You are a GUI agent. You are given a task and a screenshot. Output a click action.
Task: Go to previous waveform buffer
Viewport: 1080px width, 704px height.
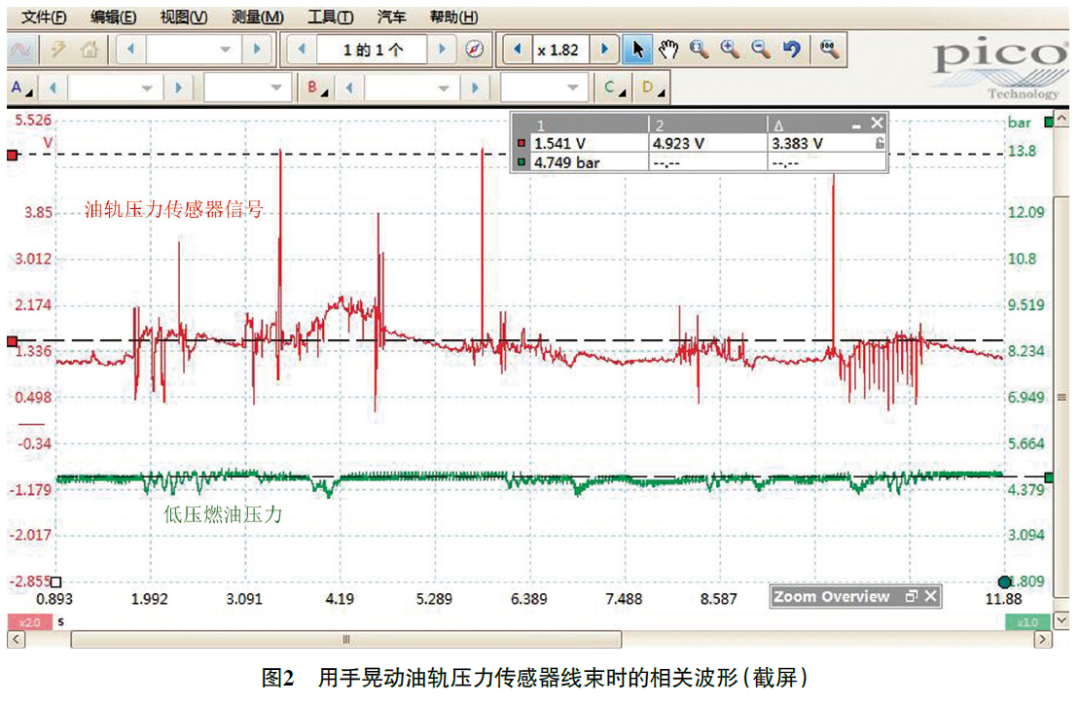coord(301,50)
